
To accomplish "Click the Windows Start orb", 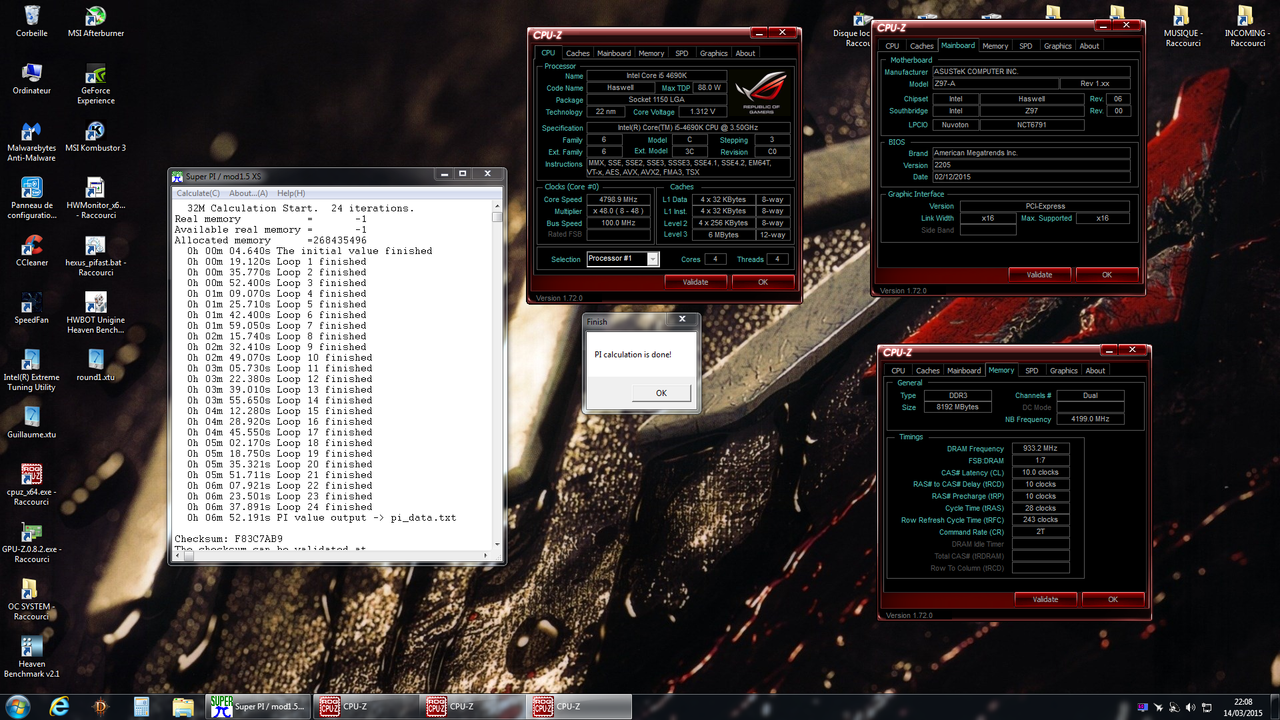I will pyautogui.click(x=18, y=706).
